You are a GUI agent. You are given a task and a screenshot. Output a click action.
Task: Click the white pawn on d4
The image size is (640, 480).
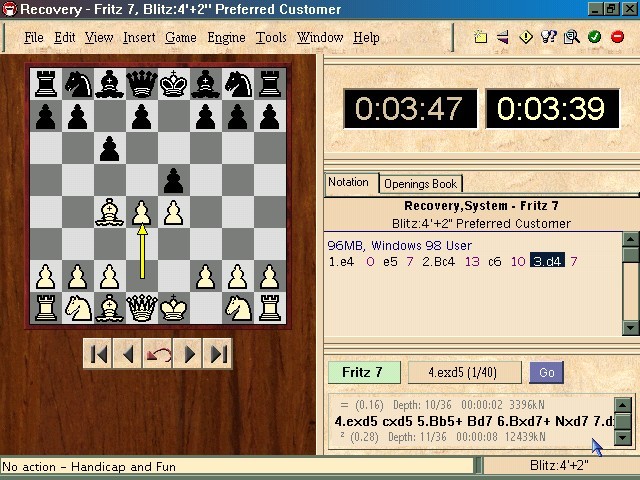(x=142, y=212)
